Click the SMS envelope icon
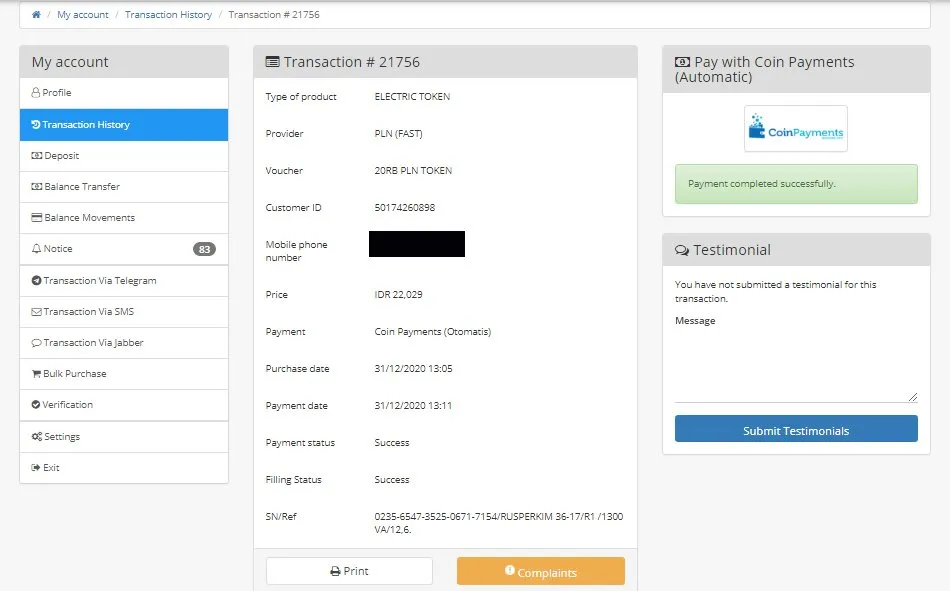 (x=36, y=312)
